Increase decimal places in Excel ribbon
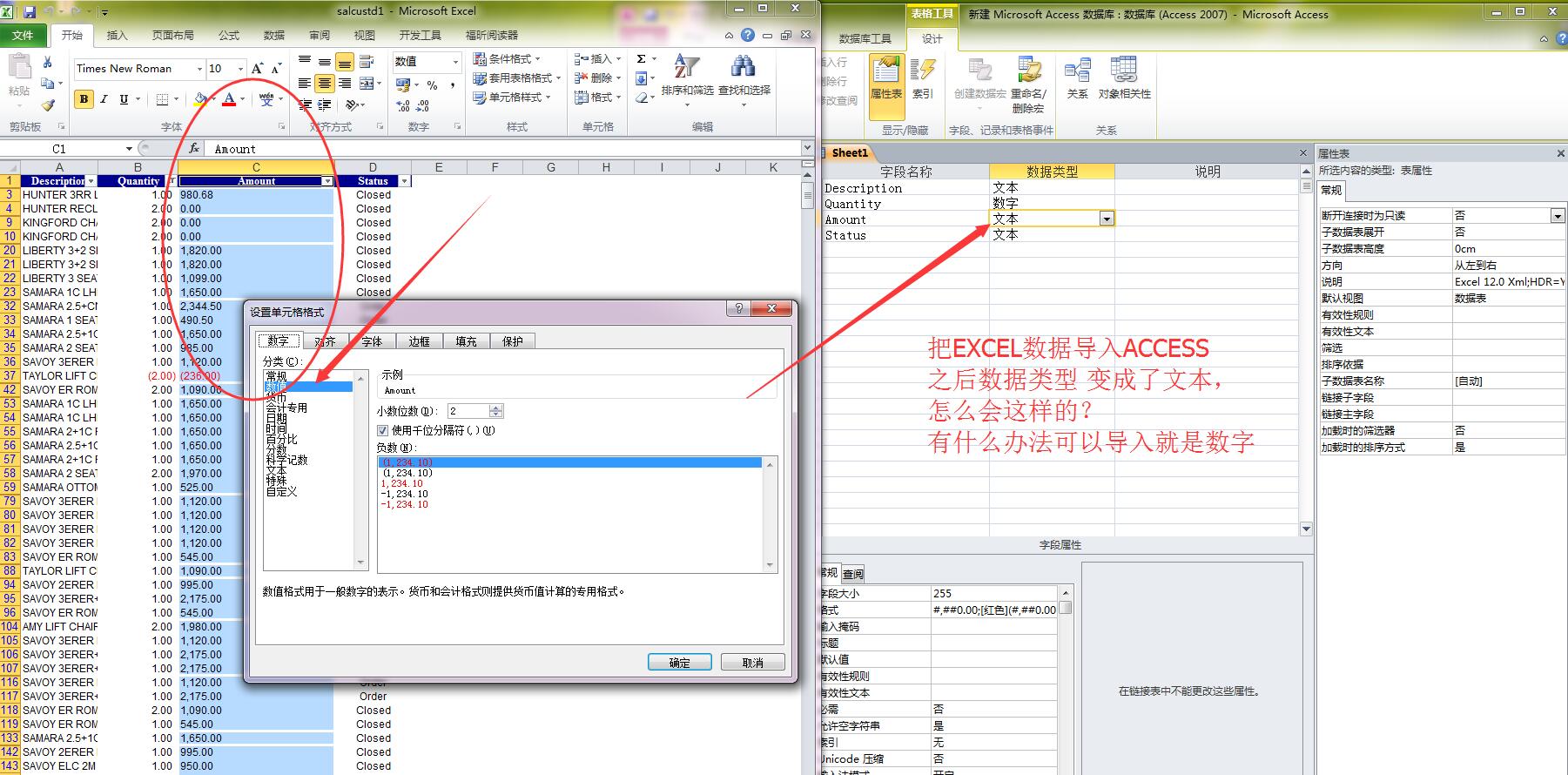Image resolution: width=1568 pixels, height=775 pixels. [403, 105]
